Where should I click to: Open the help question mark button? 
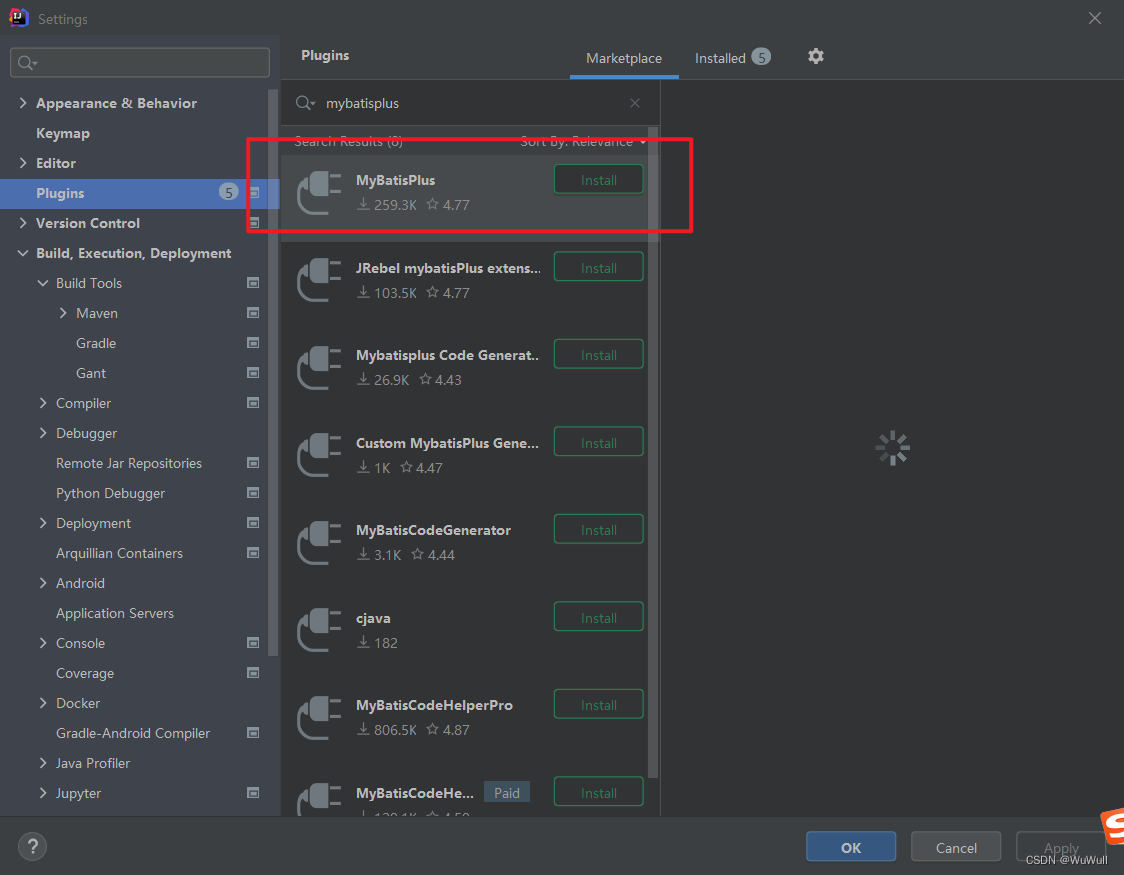pos(32,846)
